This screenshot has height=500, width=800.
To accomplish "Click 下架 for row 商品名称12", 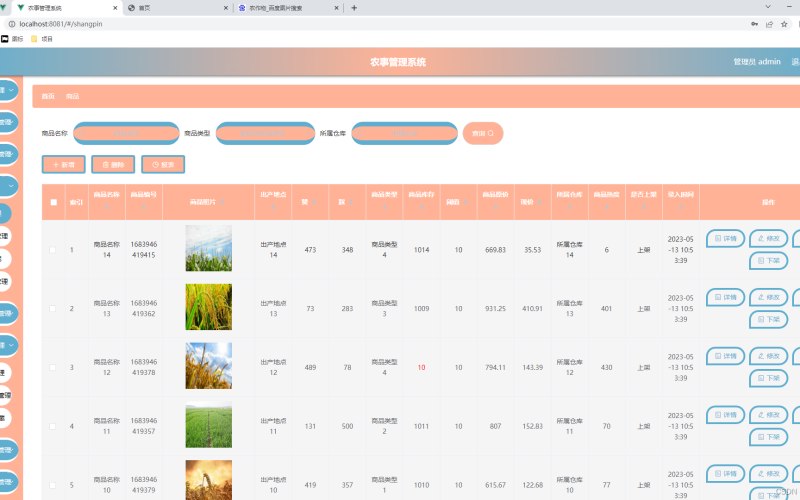I will [768, 378].
